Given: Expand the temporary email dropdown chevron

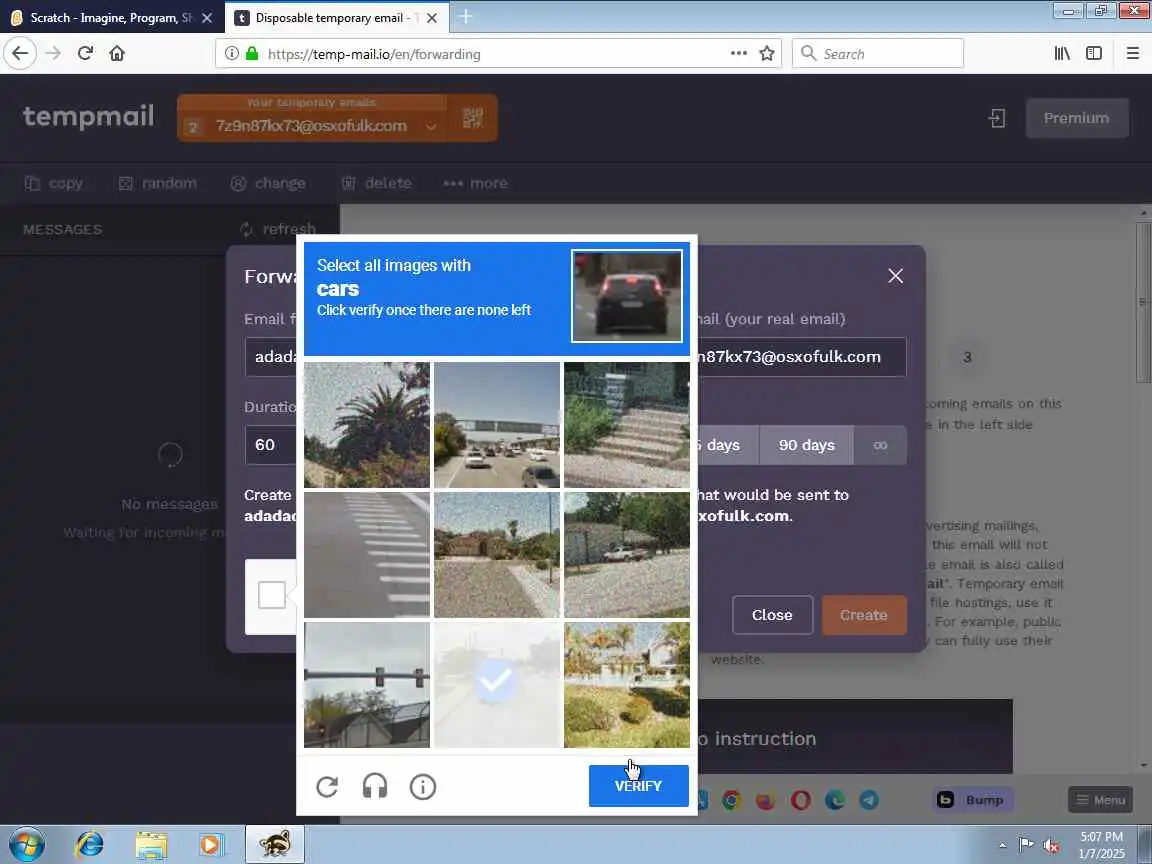Looking at the screenshot, I should click(431, 126).
